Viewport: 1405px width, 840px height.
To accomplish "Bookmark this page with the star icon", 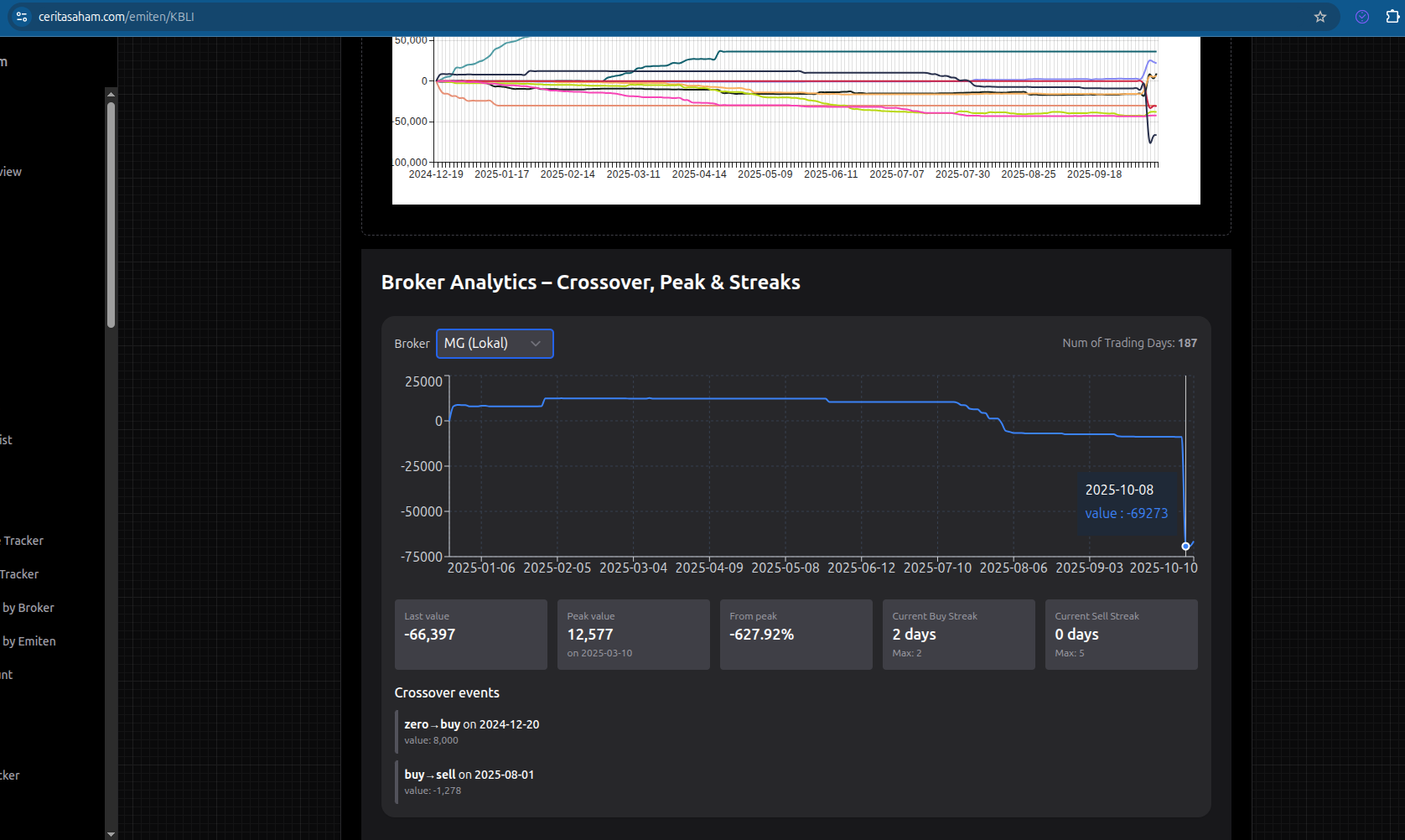I will point(1320,17).
